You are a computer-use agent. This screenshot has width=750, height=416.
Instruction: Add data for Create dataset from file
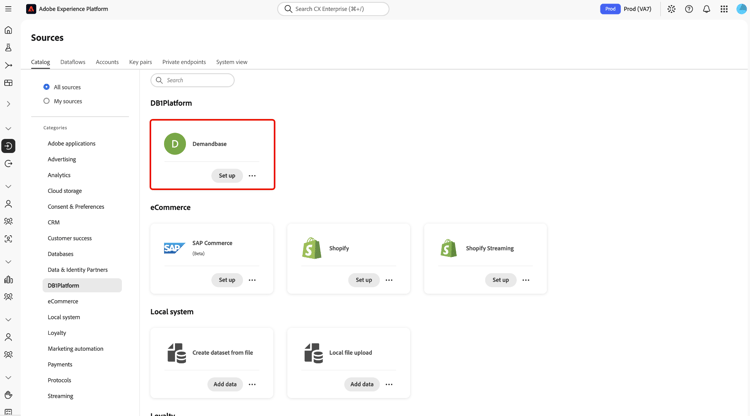coord(225,384)
